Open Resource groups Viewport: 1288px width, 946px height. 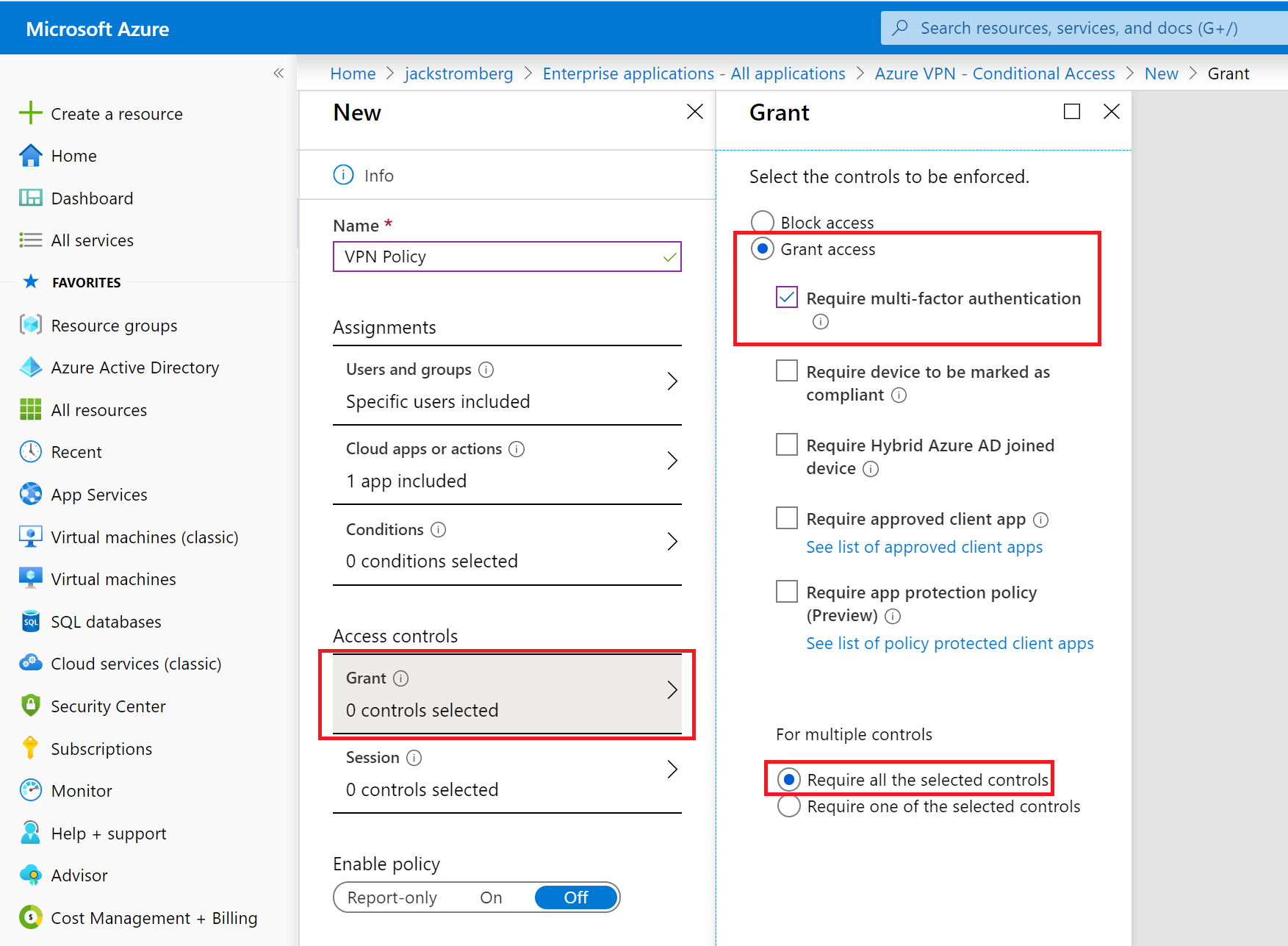(114, 325)
